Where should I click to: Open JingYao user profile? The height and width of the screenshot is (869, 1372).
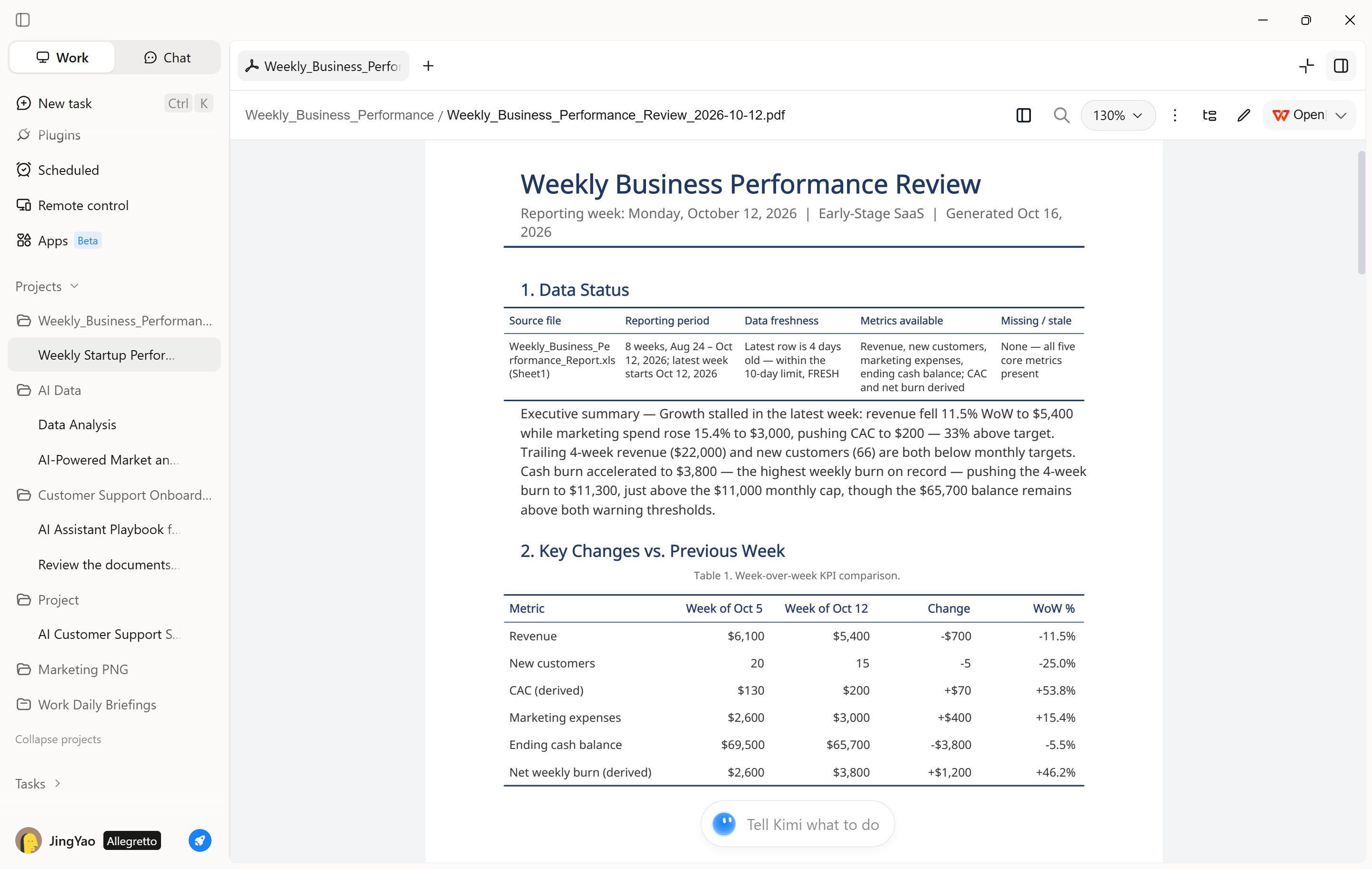[88, 840]
